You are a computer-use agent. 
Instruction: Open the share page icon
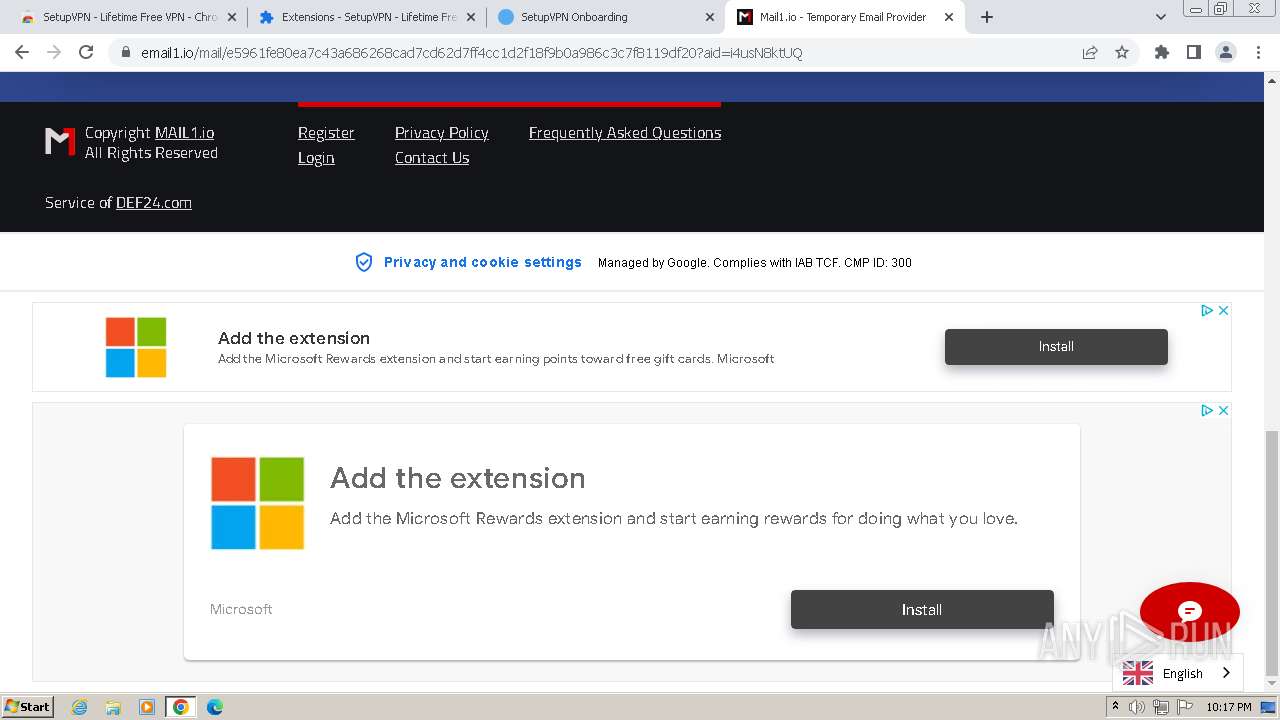(1090, 52)
